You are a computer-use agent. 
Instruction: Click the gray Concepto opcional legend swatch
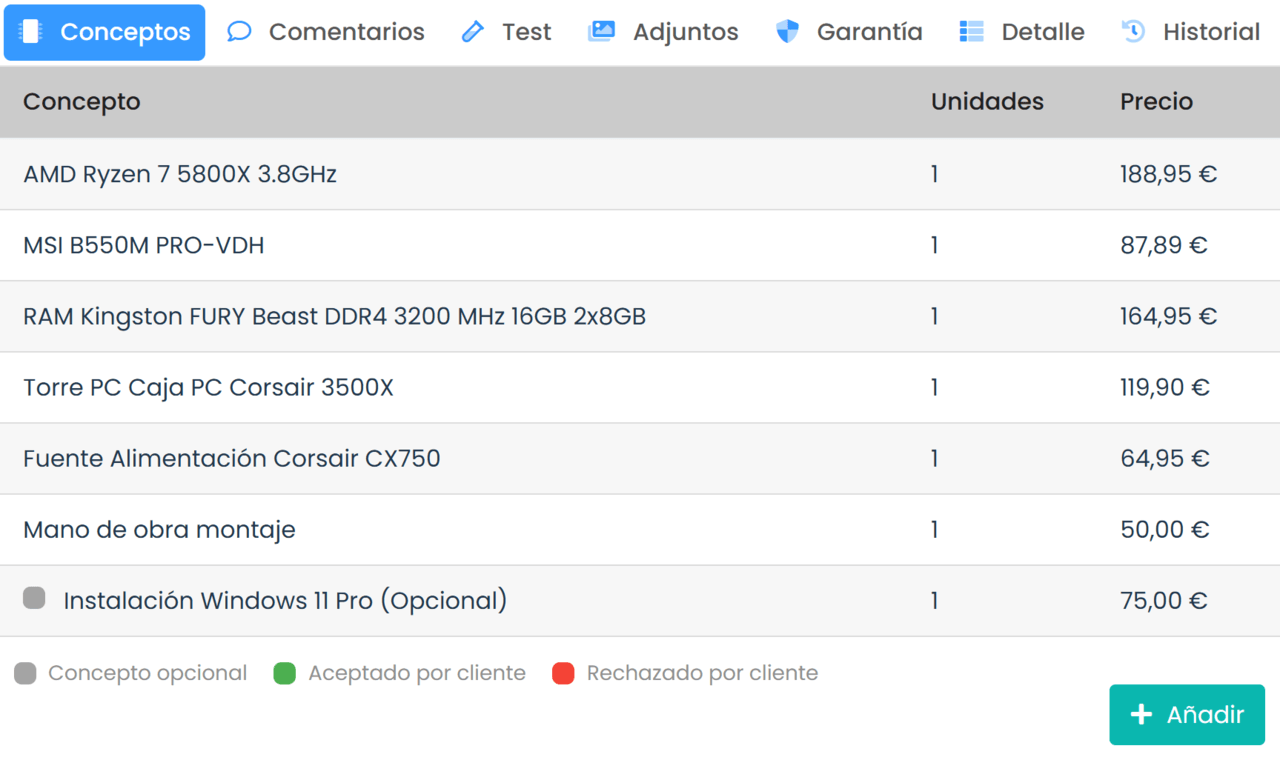[25, 673]
